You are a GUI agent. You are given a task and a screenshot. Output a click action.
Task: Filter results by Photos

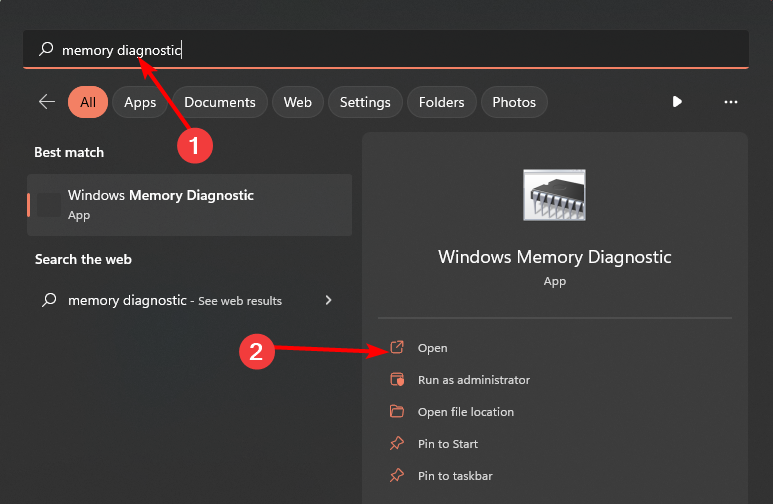pos(514,102)
